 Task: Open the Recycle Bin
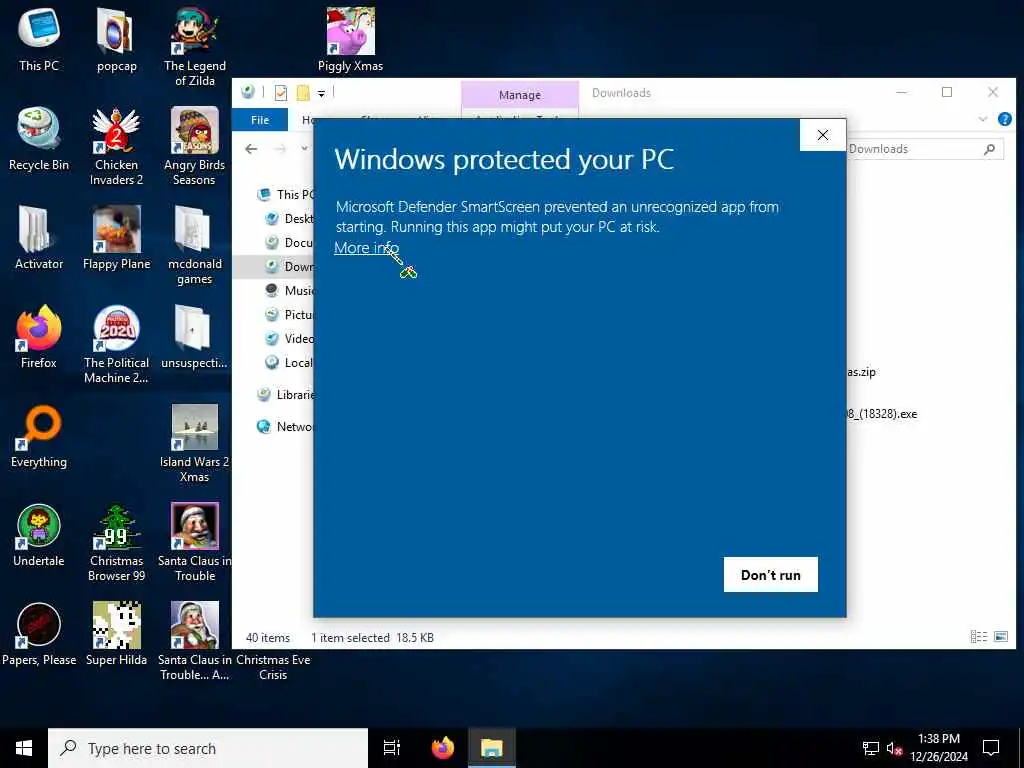(39, 139)
